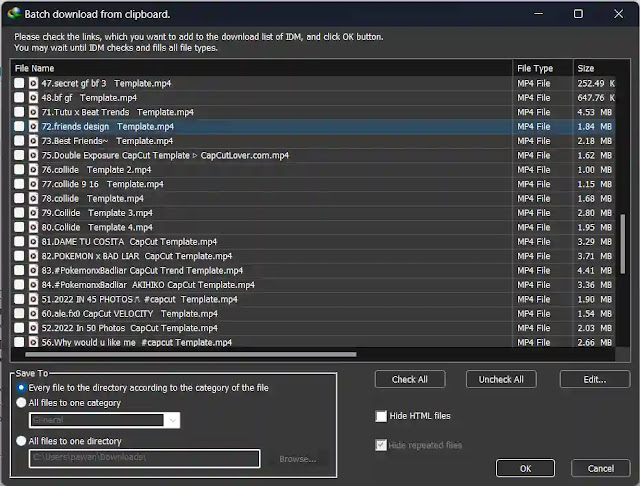Viewport: 640px width, 486px height.
Task: Check the box for 60.ale.fx0 CapCut VELOCITY
Action: click(19, 313)
